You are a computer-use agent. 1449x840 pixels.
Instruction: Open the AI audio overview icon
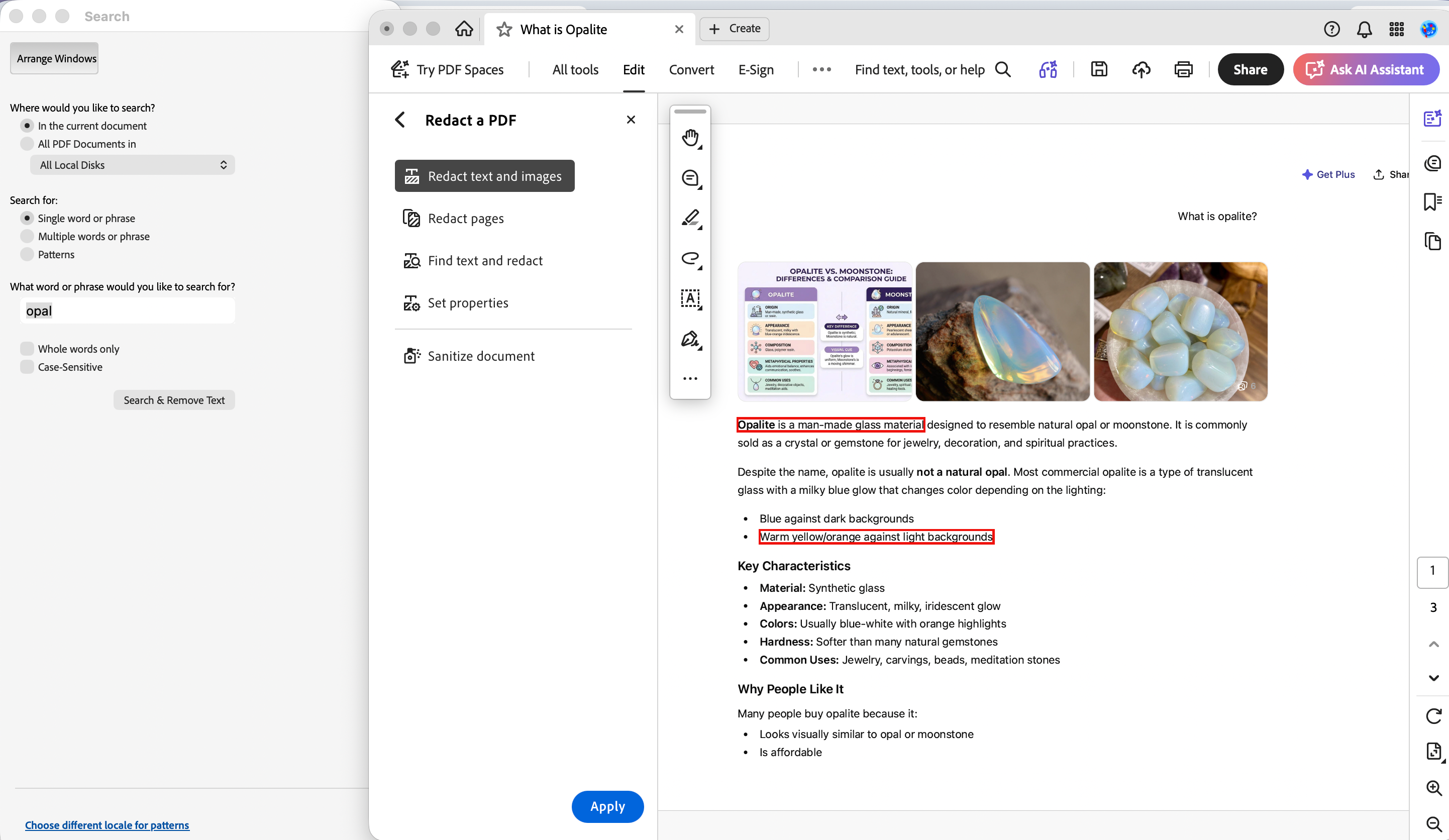[1048, 69]
